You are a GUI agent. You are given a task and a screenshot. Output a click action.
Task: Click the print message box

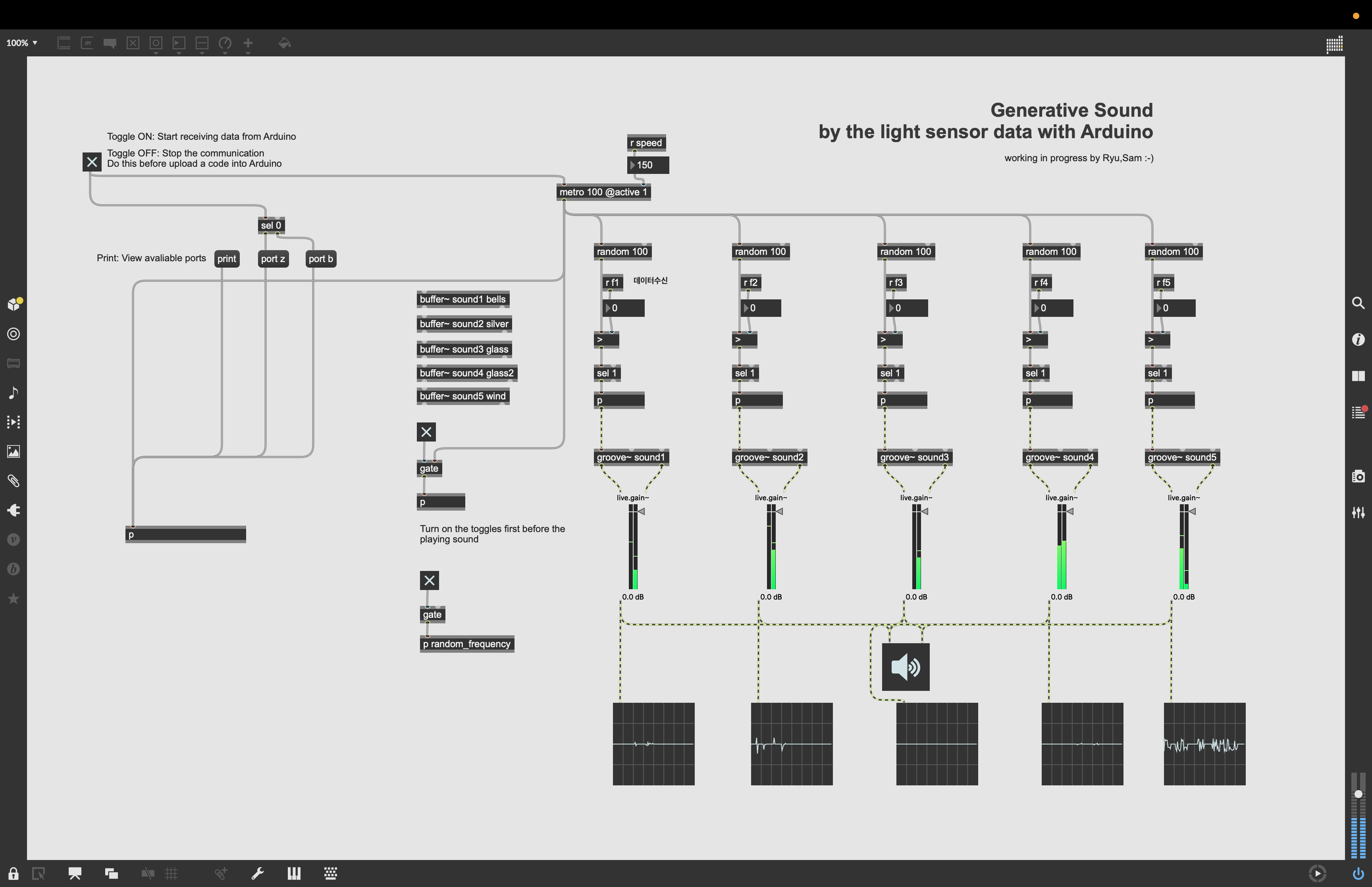226,258
